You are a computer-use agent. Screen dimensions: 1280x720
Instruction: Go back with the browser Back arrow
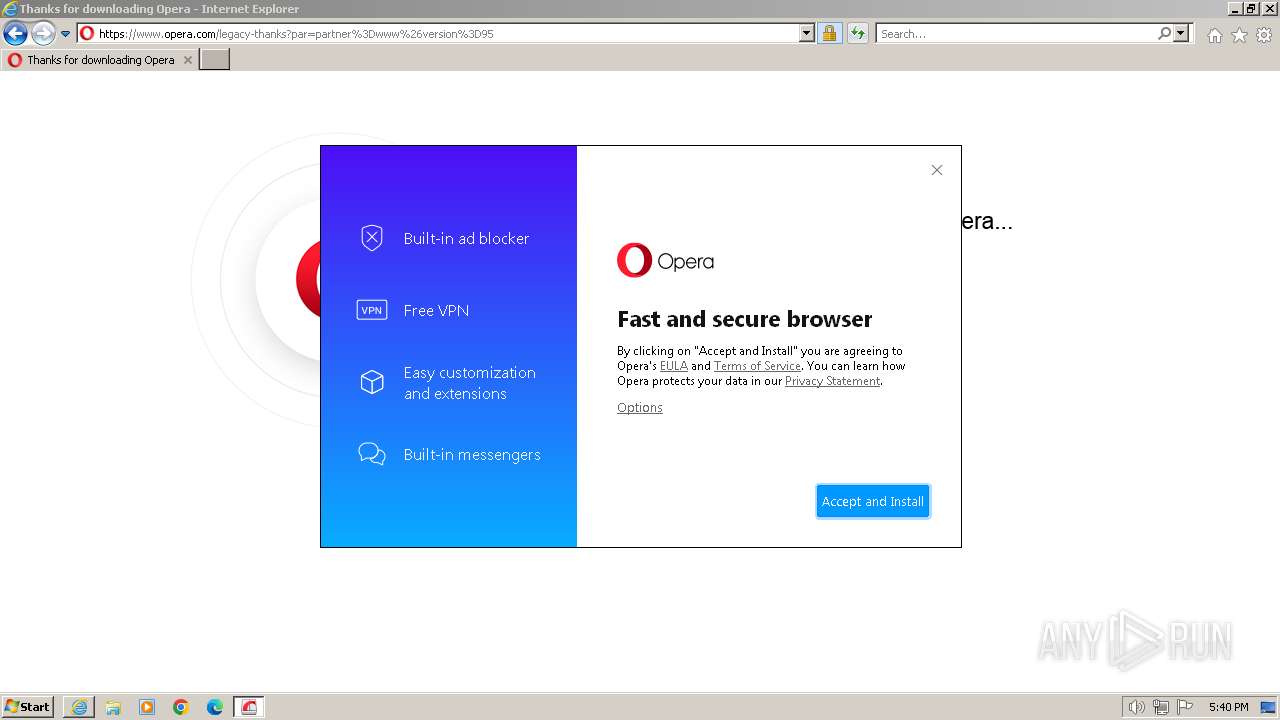pyautogui.click(x=15, y=34)
